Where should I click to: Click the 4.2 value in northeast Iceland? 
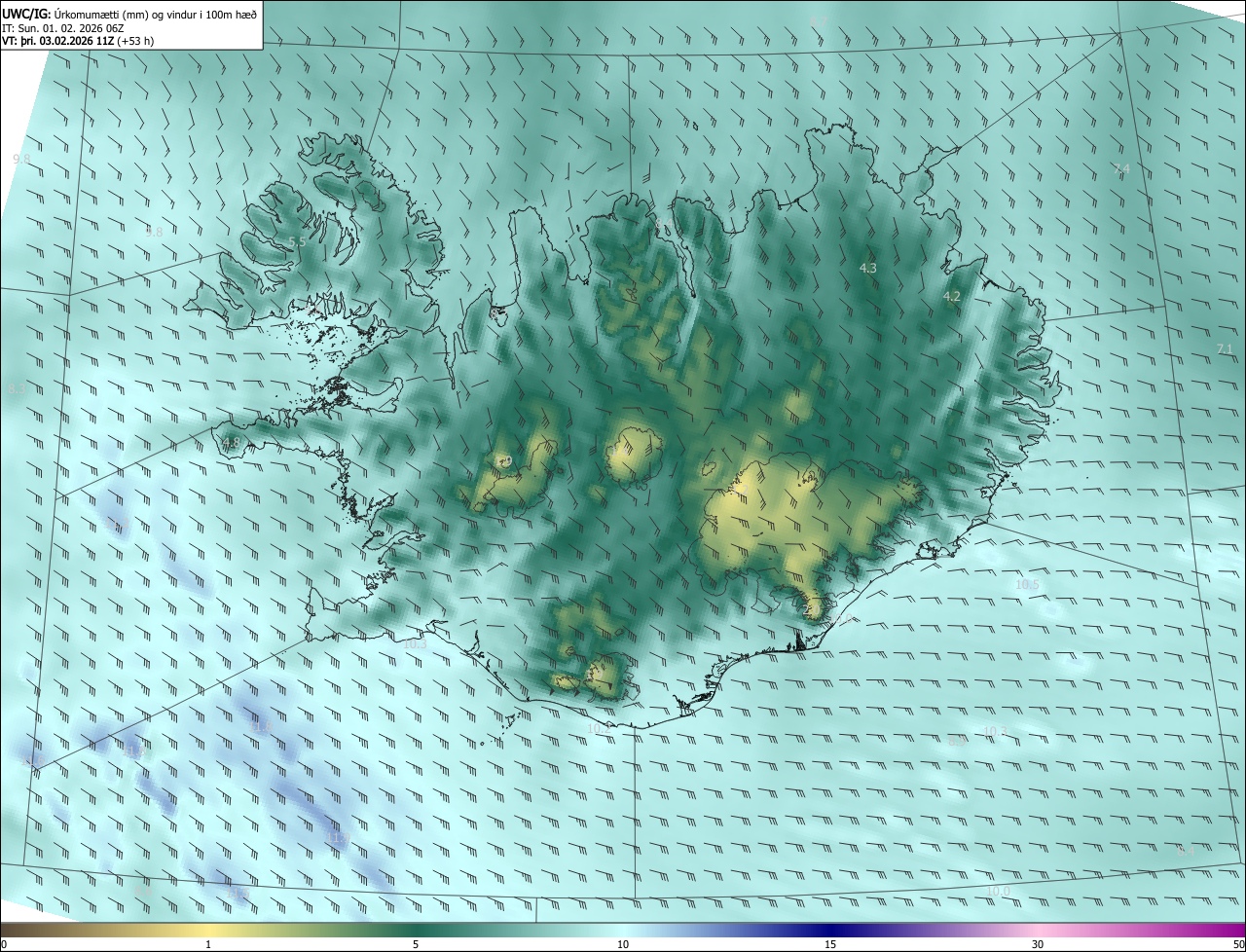point(952,296)
